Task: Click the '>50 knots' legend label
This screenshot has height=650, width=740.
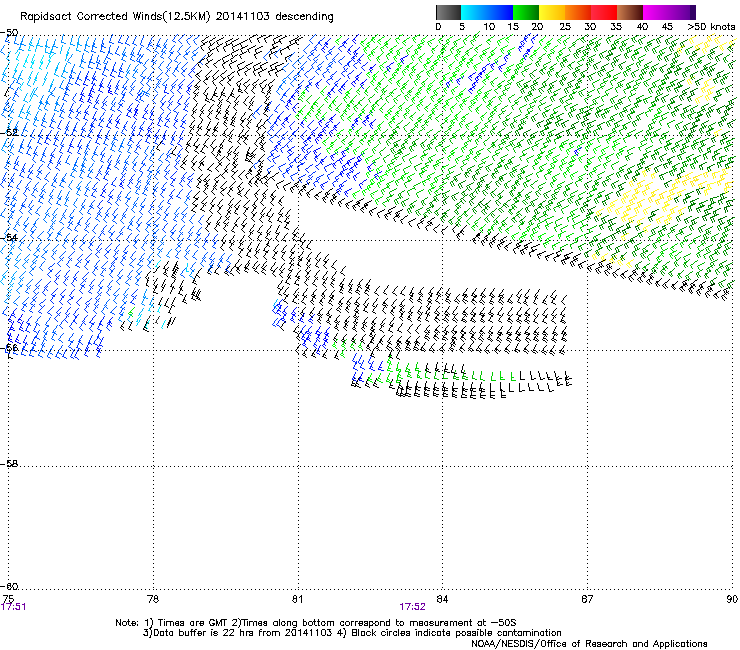Action: click(711, 27)
